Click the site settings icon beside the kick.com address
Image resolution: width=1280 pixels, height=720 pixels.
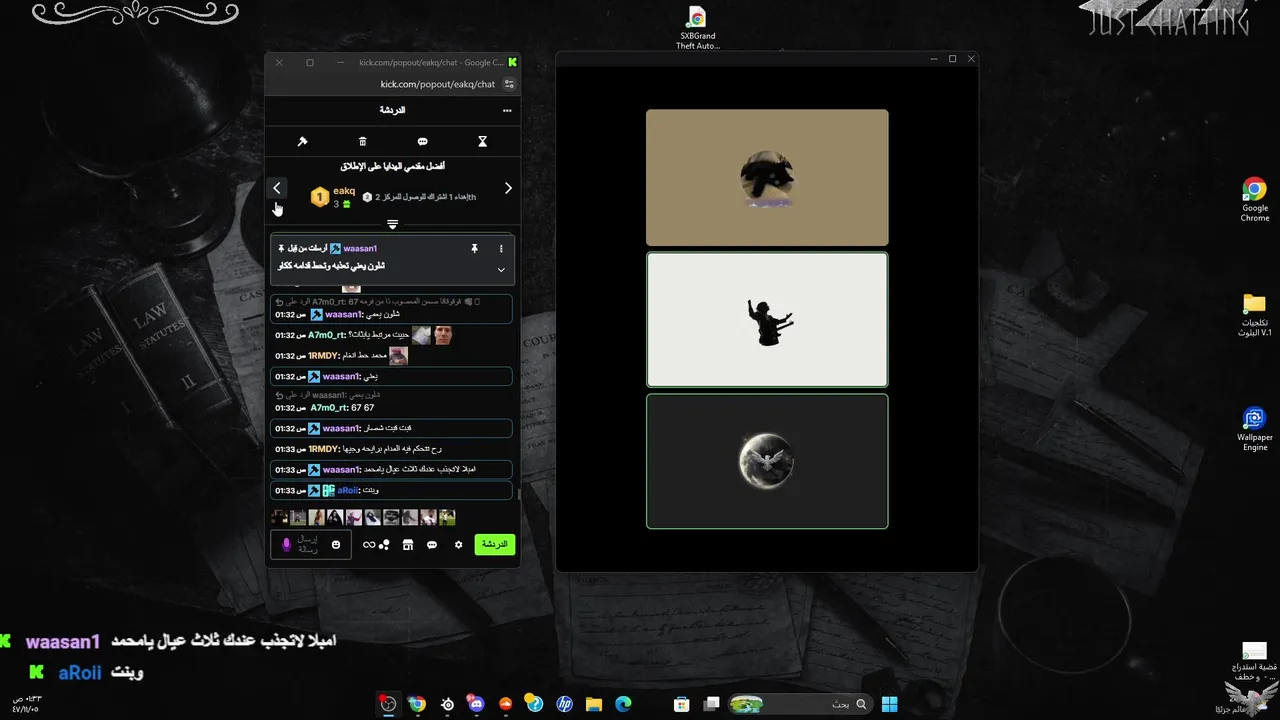pos(509,84)
